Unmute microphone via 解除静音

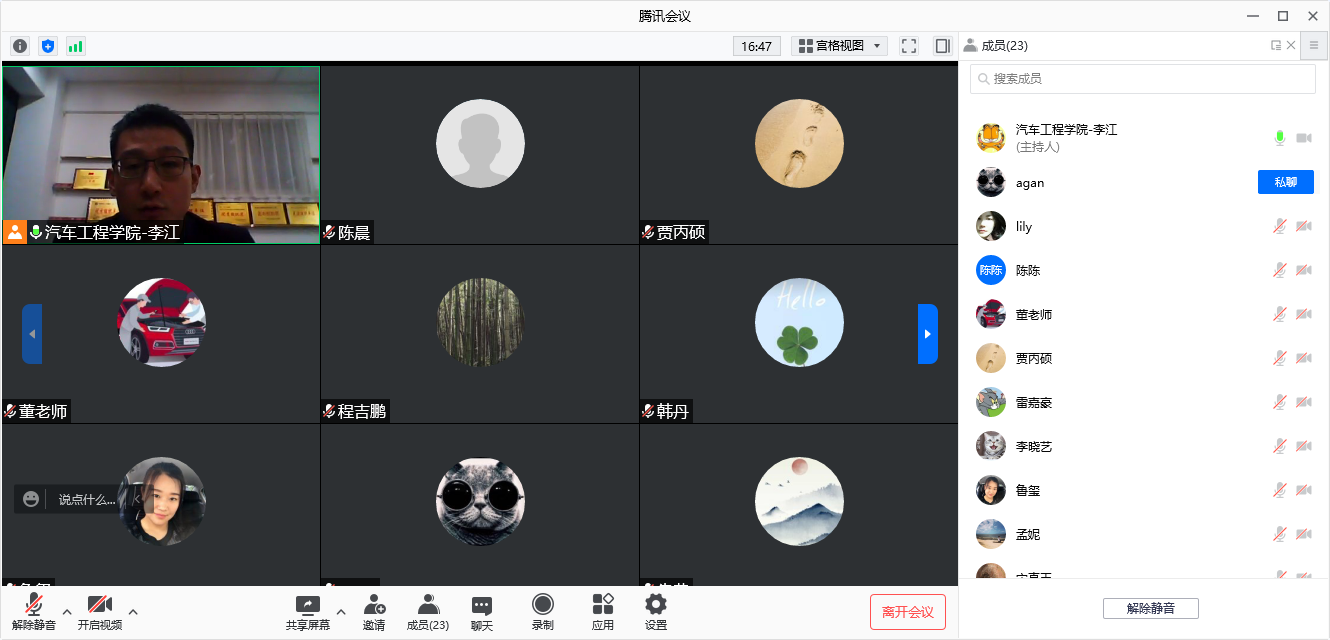tap(34, 612)
